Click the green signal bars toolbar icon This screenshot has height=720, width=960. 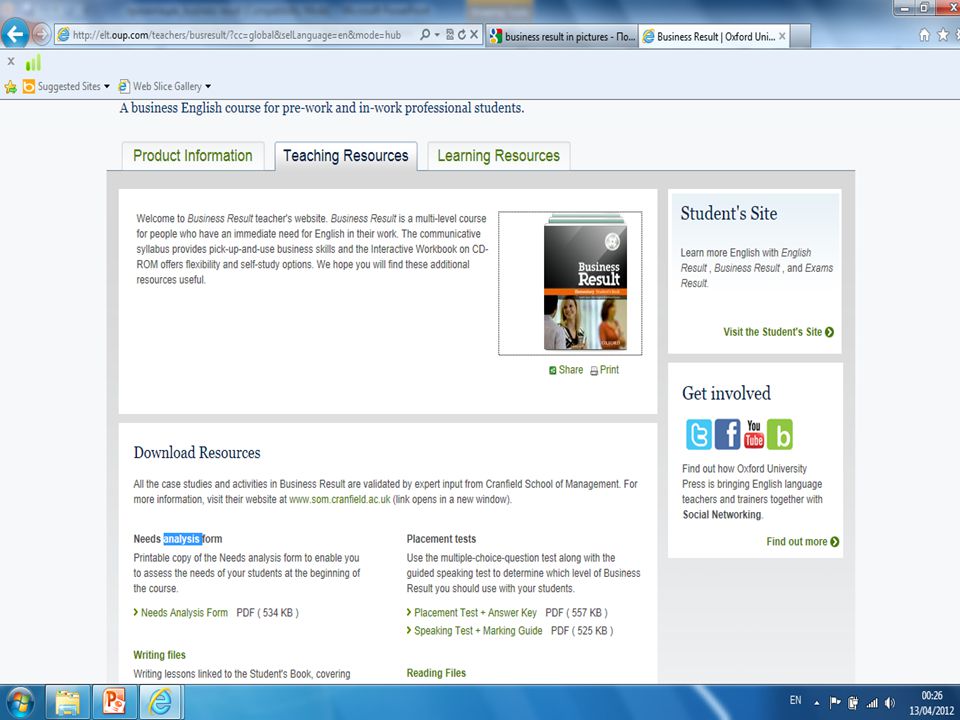click(33, 62)
